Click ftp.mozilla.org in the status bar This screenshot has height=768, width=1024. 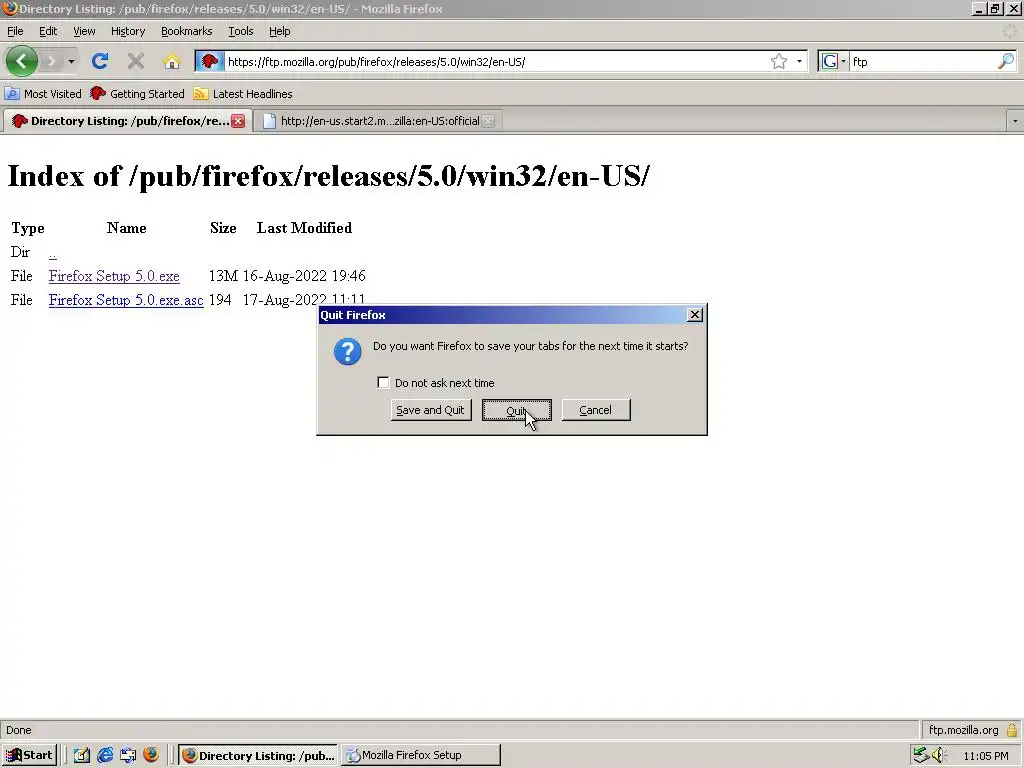(963, 730)
